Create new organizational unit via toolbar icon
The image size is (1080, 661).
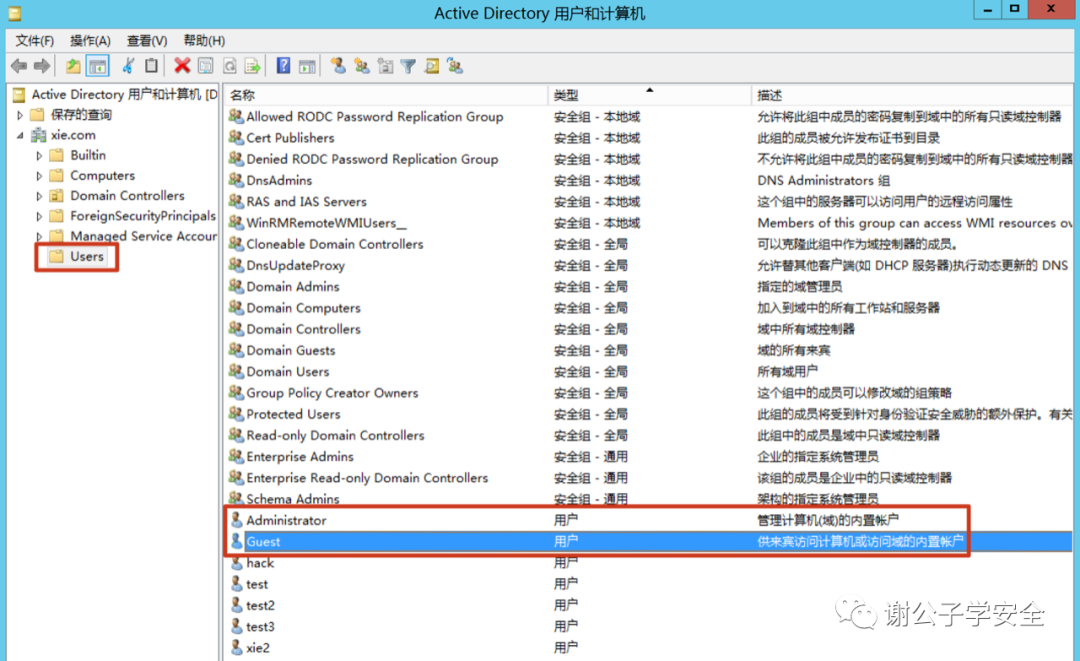click(x=385, y=66)
